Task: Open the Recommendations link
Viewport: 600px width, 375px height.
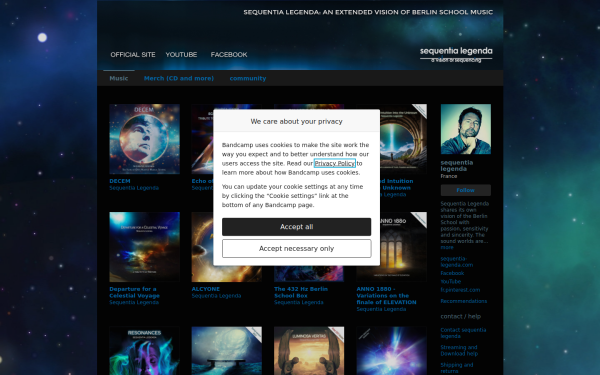Action: (463, 301)
